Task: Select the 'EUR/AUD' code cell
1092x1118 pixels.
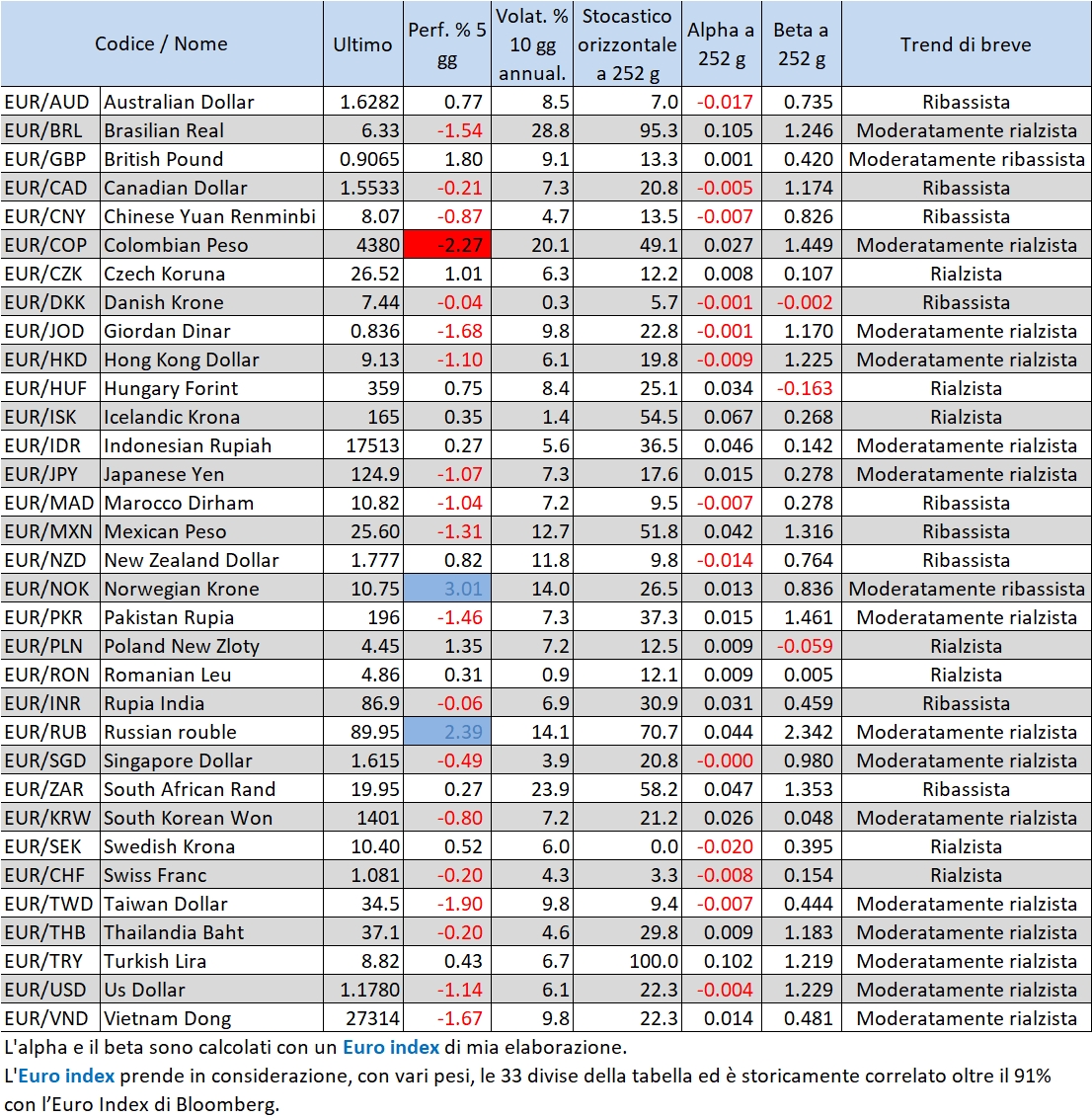Action: click(x=50, y=102)
